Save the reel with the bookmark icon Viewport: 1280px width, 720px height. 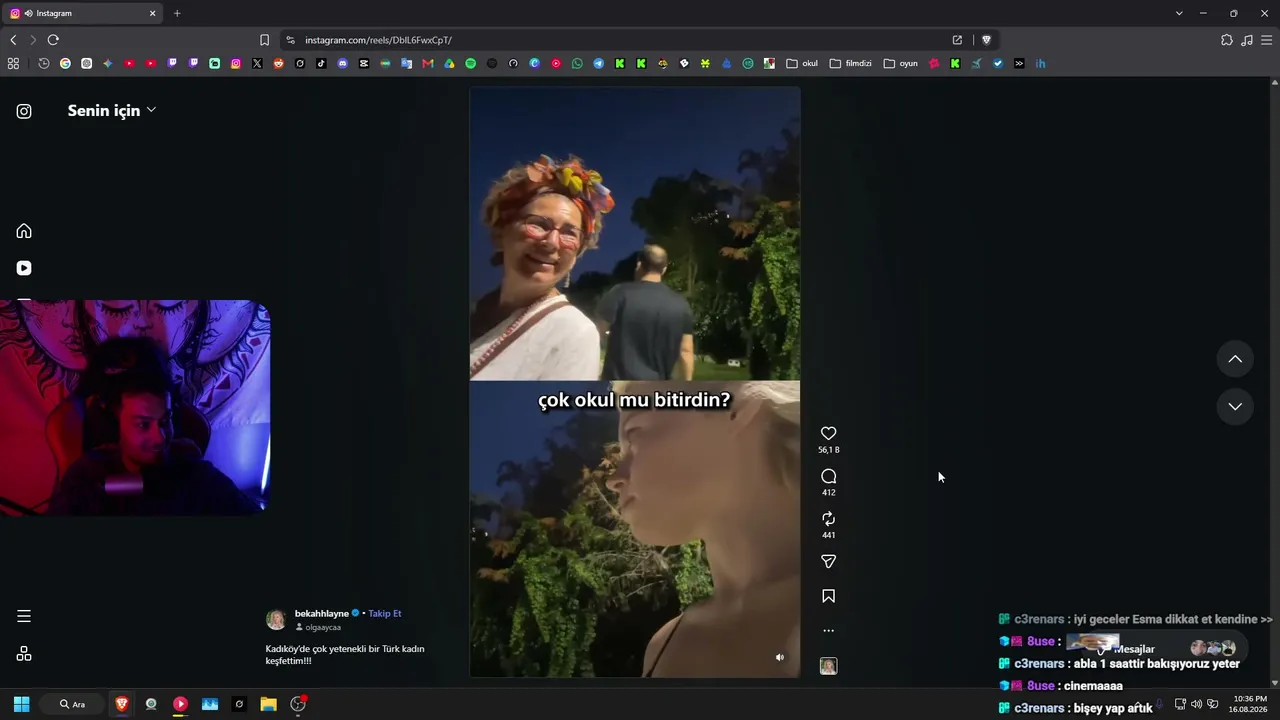pyautogui.click(x=828, y=596)
